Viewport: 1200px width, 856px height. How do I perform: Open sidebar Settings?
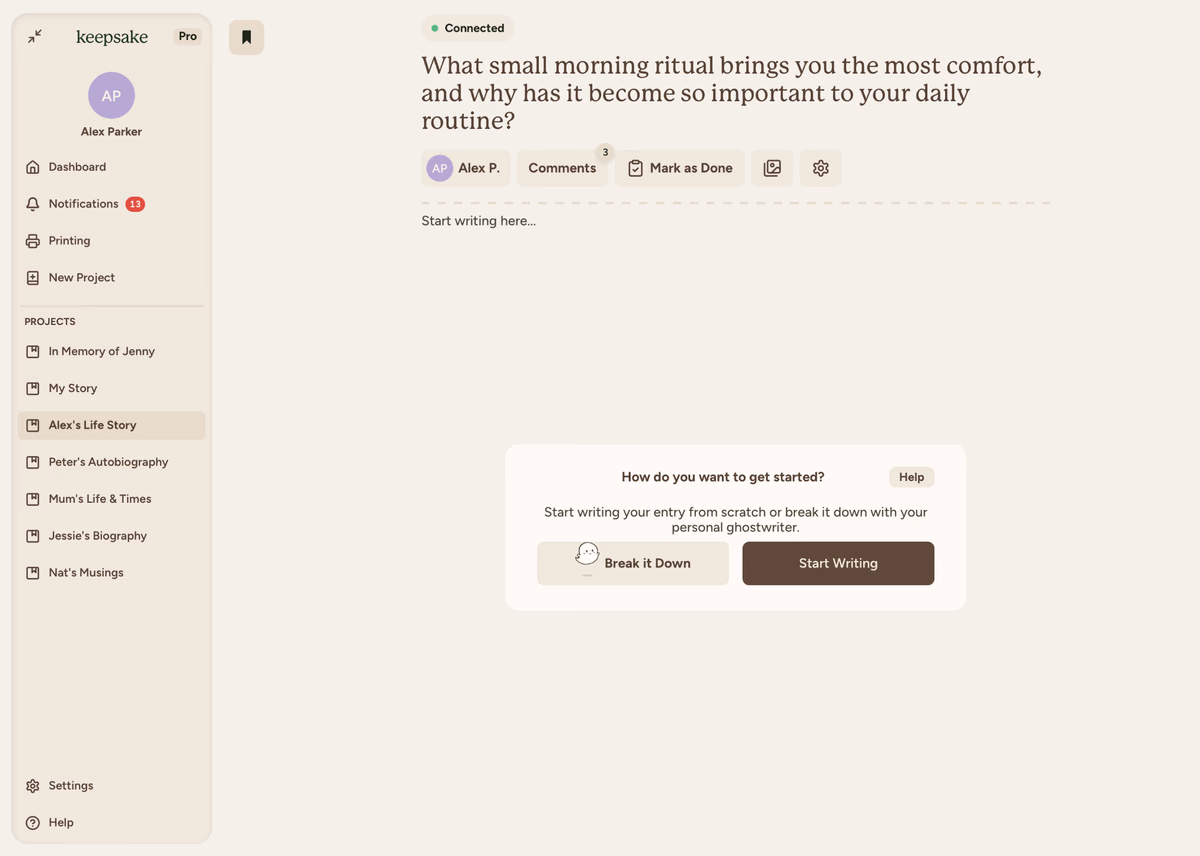(70, 786)
